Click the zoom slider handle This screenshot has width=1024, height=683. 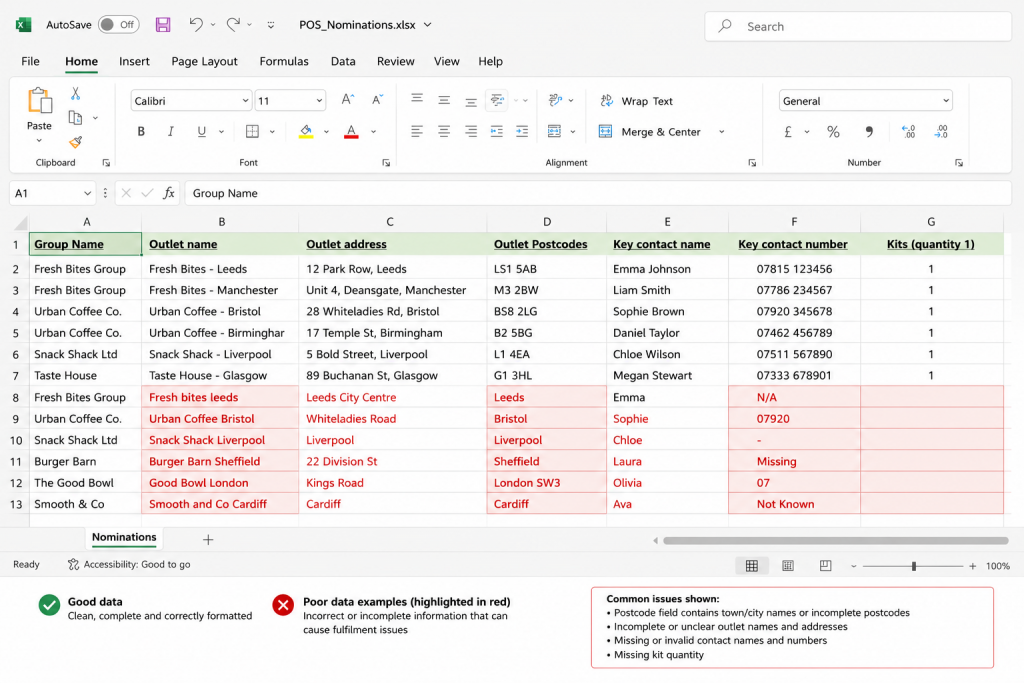pos(914,566)
